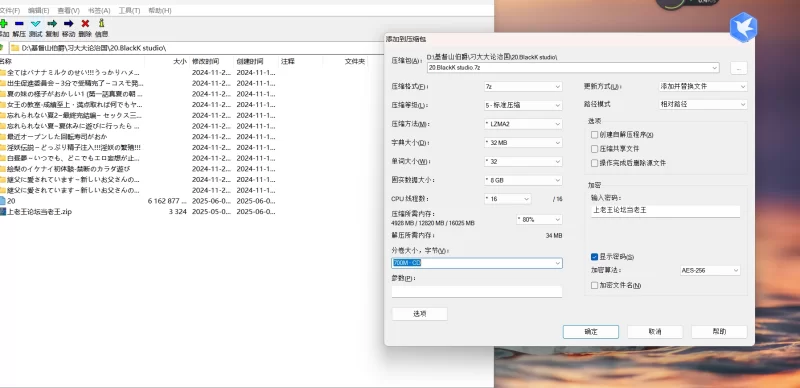Click the folder icon in the address bar

[15, 48]
